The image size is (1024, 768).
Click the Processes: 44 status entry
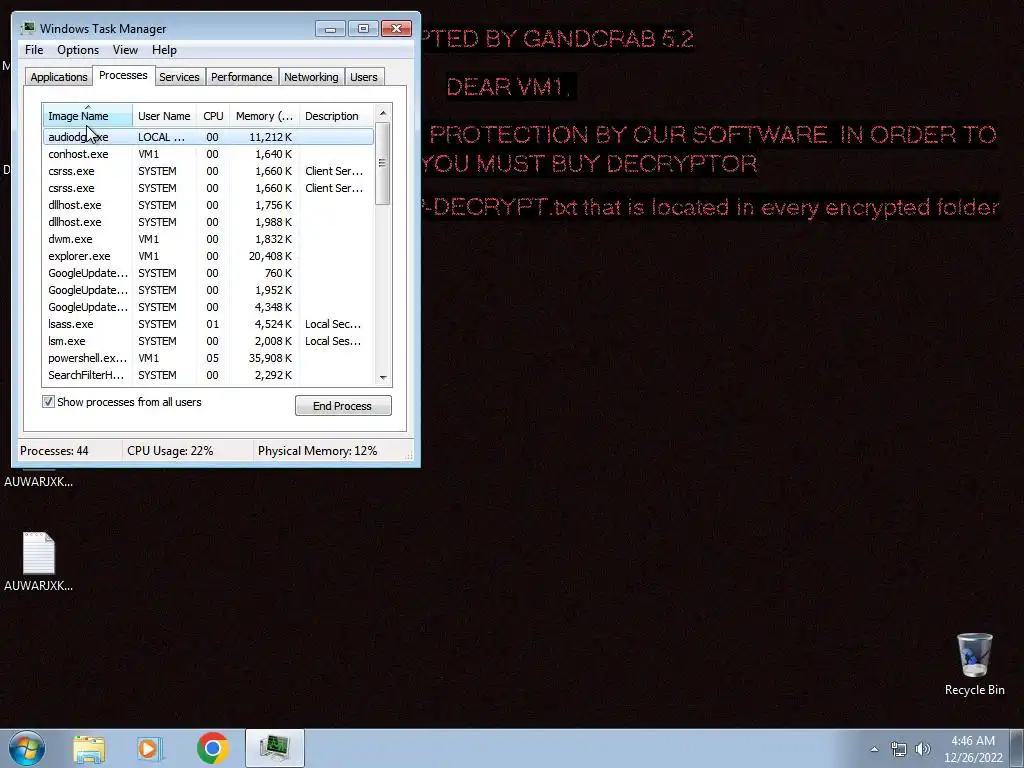click(x=54, y=451)
